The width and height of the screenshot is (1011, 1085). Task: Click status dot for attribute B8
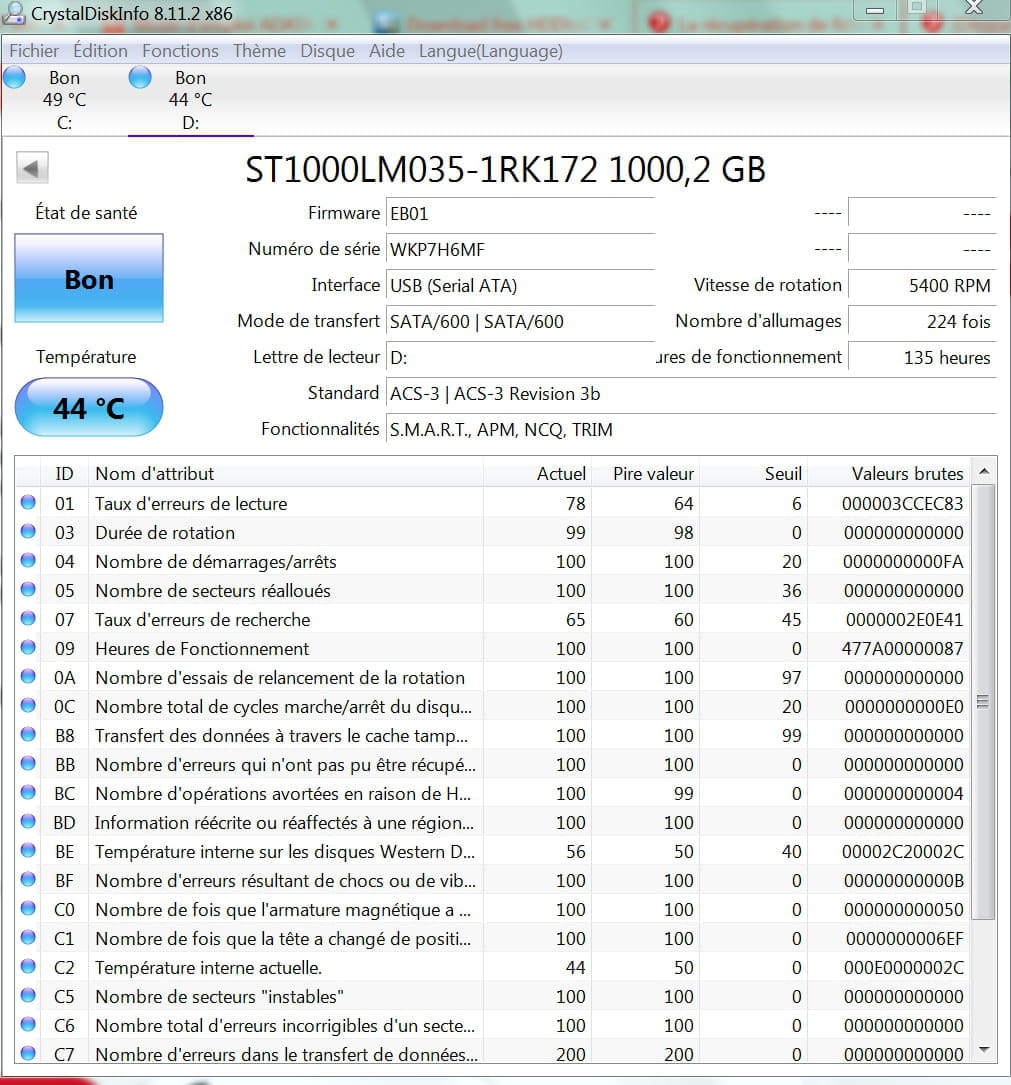[28, 734]
